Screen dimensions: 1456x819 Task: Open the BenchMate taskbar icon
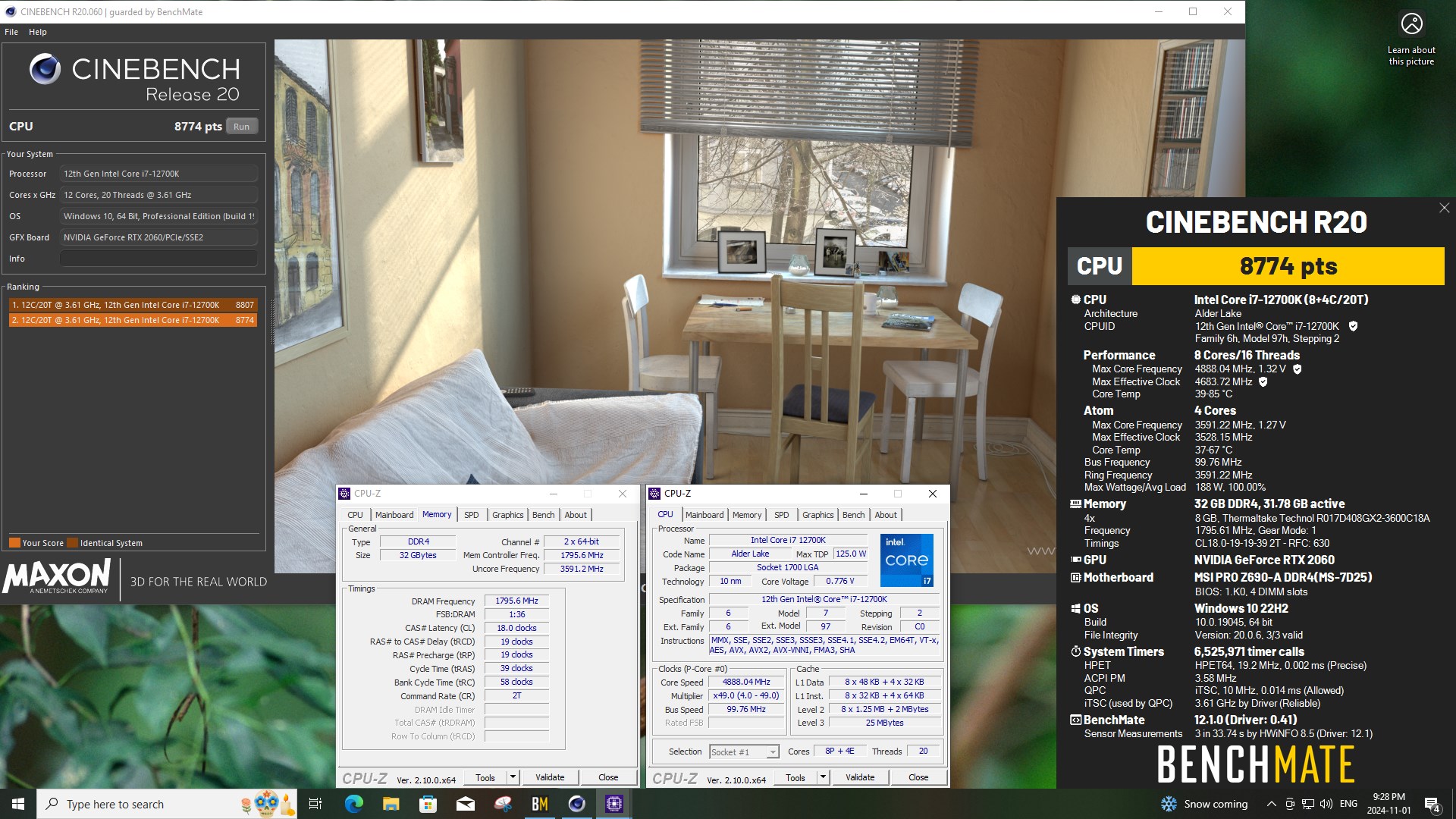(540, 804)
